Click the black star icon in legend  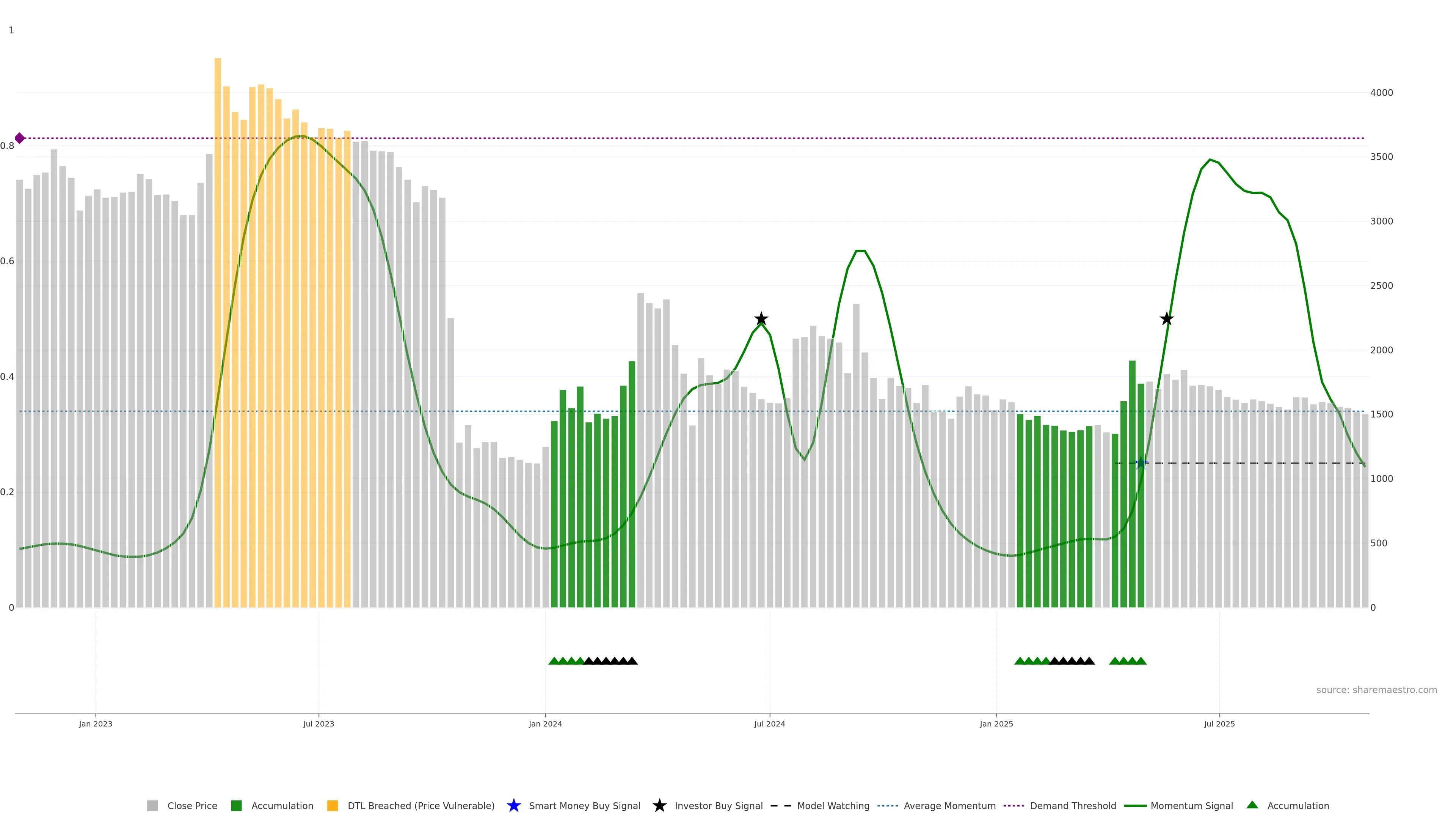[x=659, y=805]
